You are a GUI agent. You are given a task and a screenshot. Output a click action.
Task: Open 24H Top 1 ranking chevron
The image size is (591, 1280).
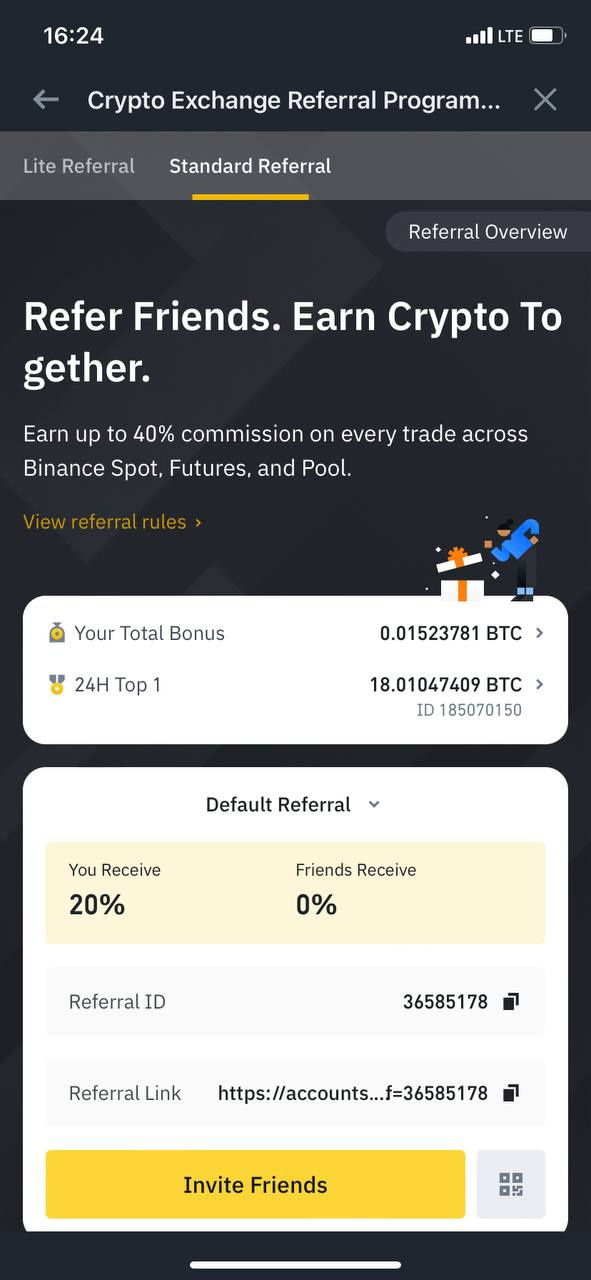[540, 685]
